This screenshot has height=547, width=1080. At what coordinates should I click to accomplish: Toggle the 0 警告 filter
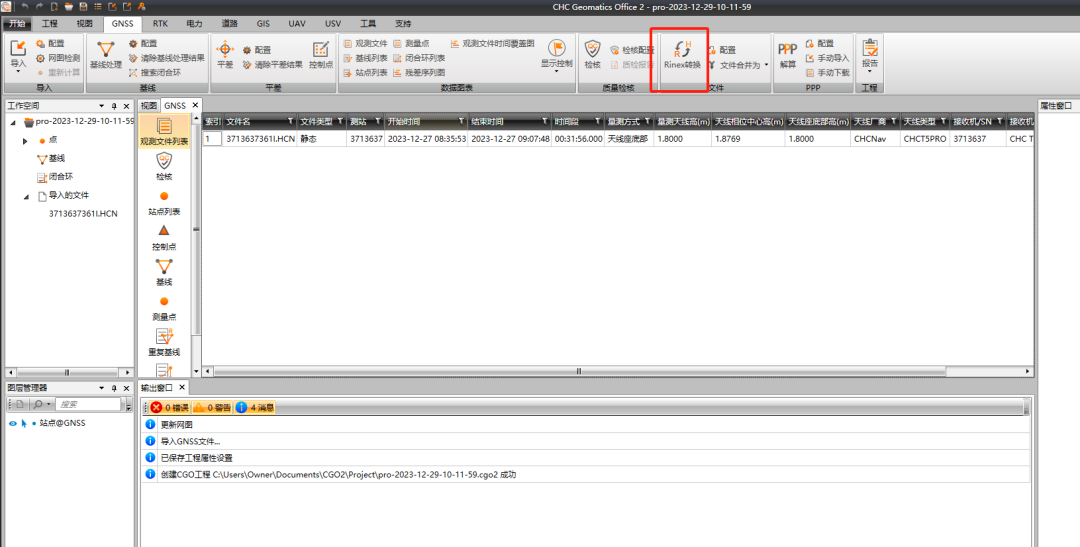(x=212, y=408)
